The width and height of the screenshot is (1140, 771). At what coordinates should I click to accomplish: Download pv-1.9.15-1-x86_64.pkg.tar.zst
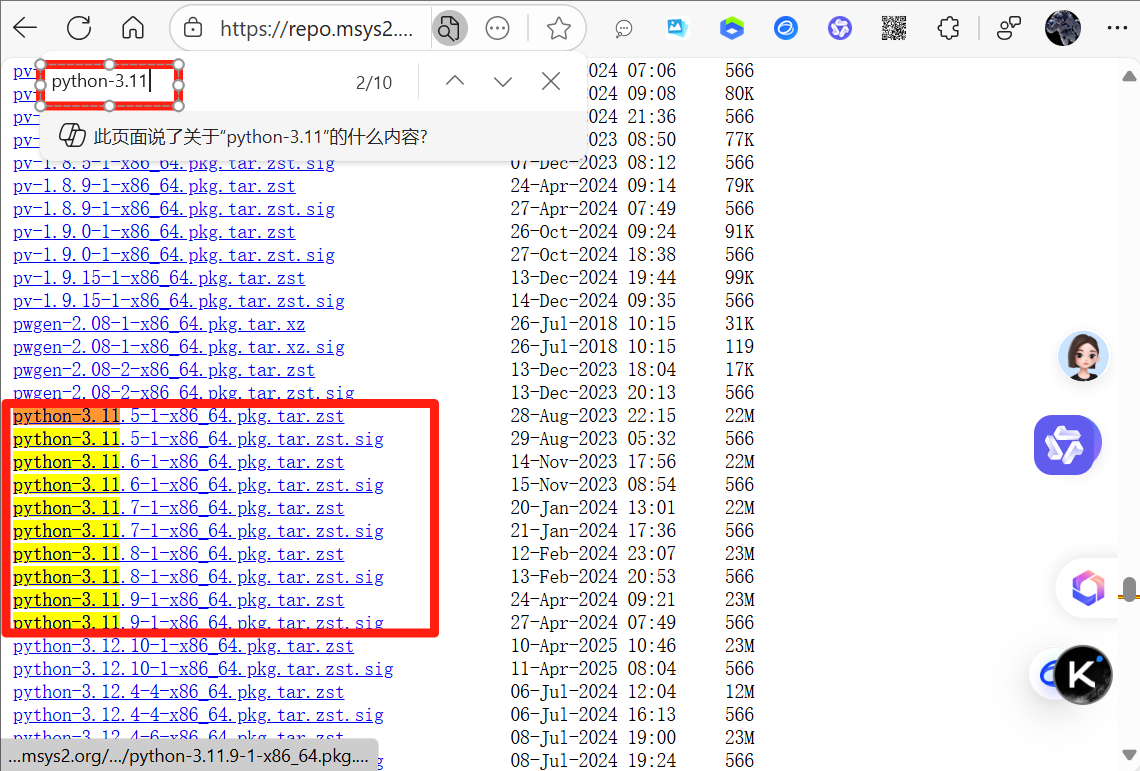coord(159,278)
